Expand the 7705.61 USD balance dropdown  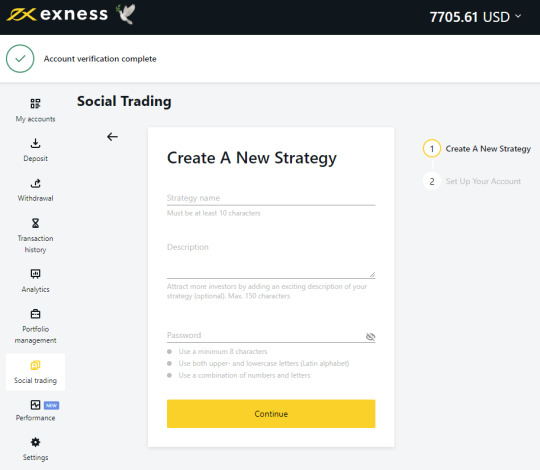pos(475,17)
